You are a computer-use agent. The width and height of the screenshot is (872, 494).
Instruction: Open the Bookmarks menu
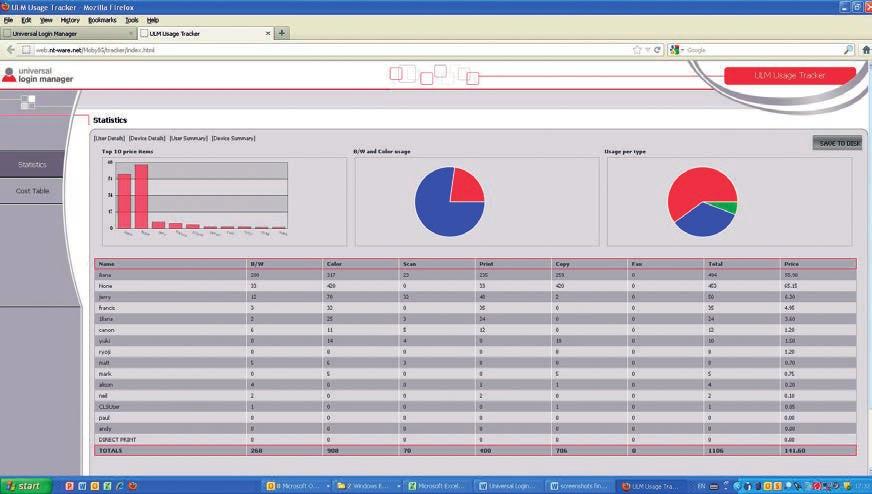102,20
